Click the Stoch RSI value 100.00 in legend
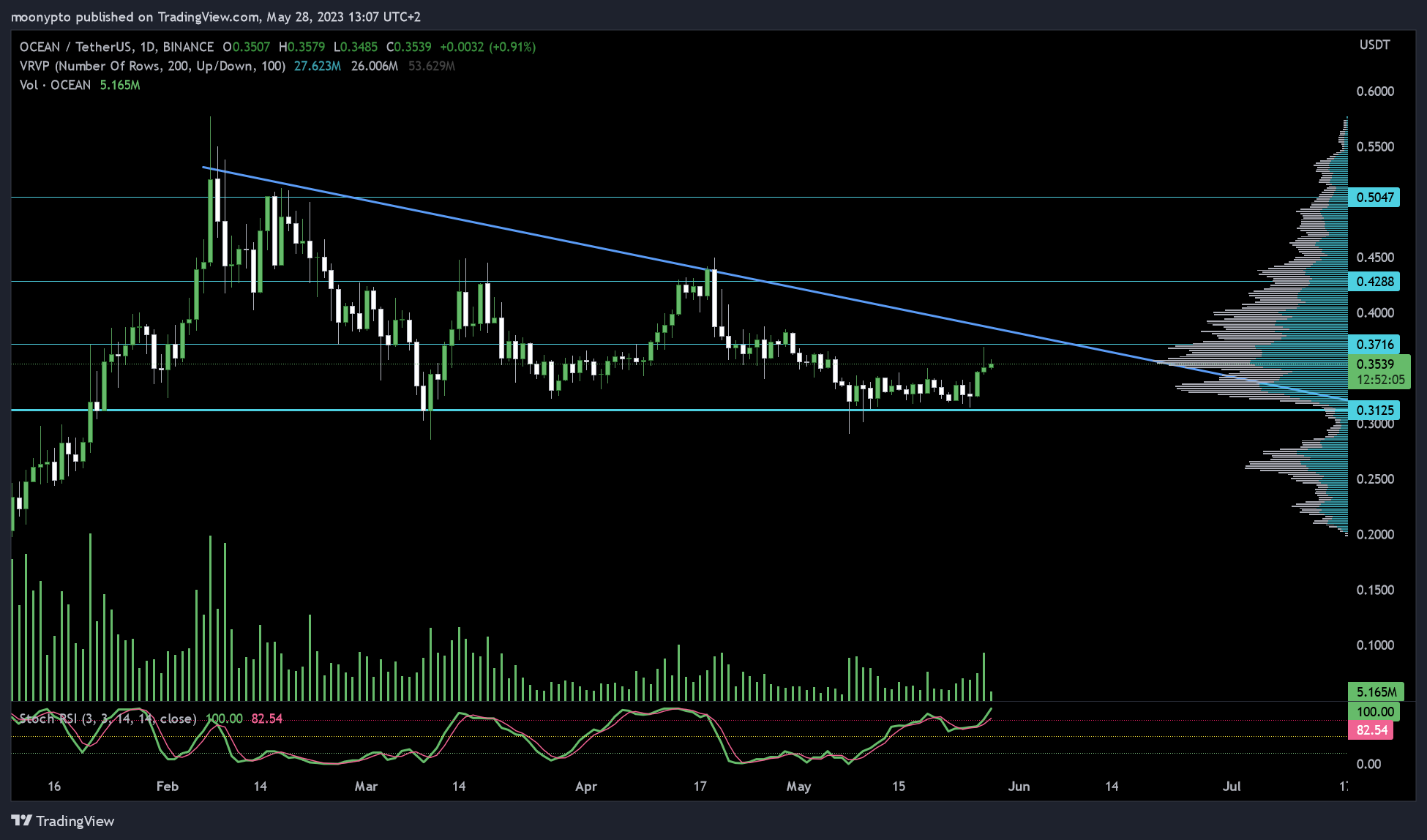Screen dimensions: 1427x840 [x=224, y=719]
